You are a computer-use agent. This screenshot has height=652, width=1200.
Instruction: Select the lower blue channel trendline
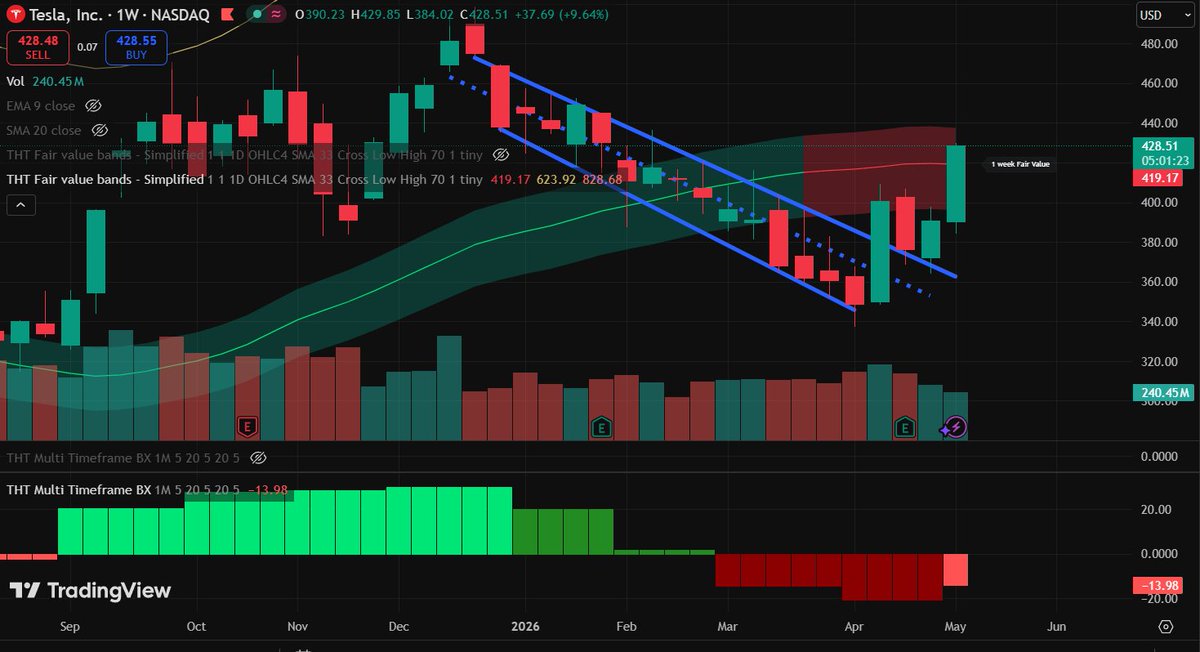tap(676, 219)
